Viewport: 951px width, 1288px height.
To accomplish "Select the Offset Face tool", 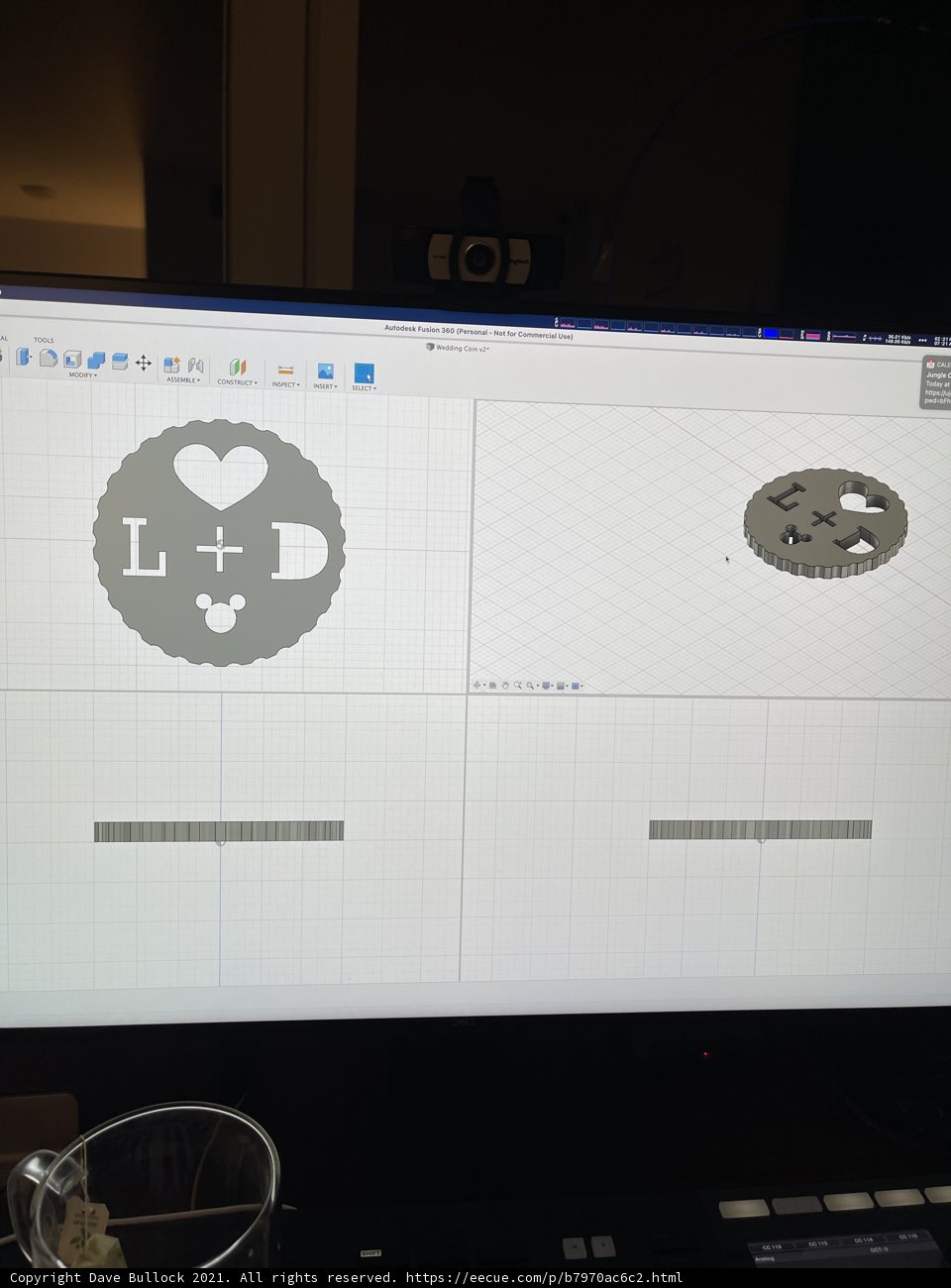I will (x=120, y=361).
